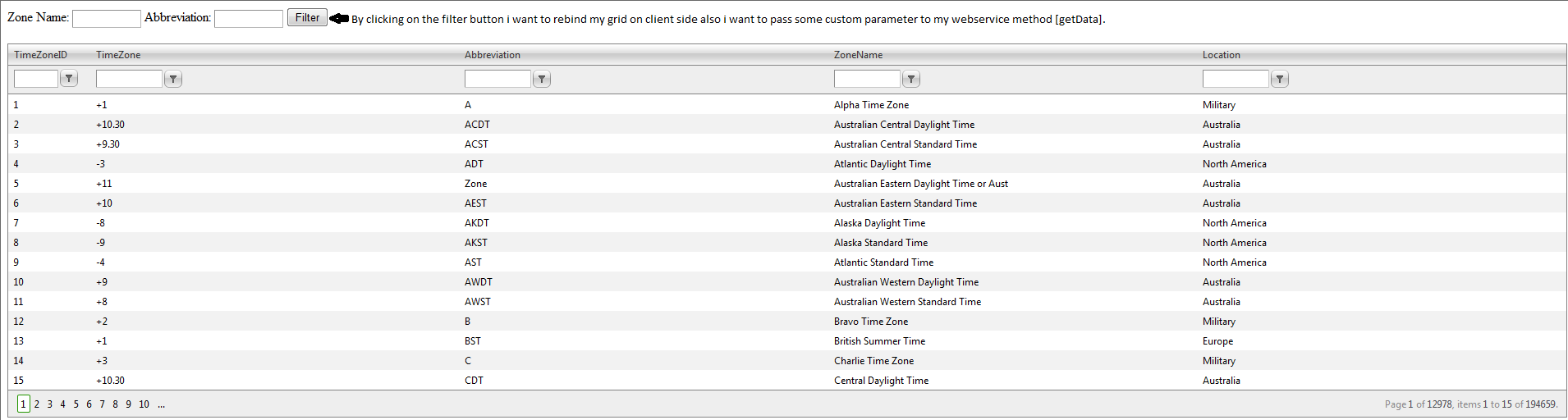Select the British Summer Time row
Image resolution: width=1568 pixels, height=420 pixels.
pos(879,341)
